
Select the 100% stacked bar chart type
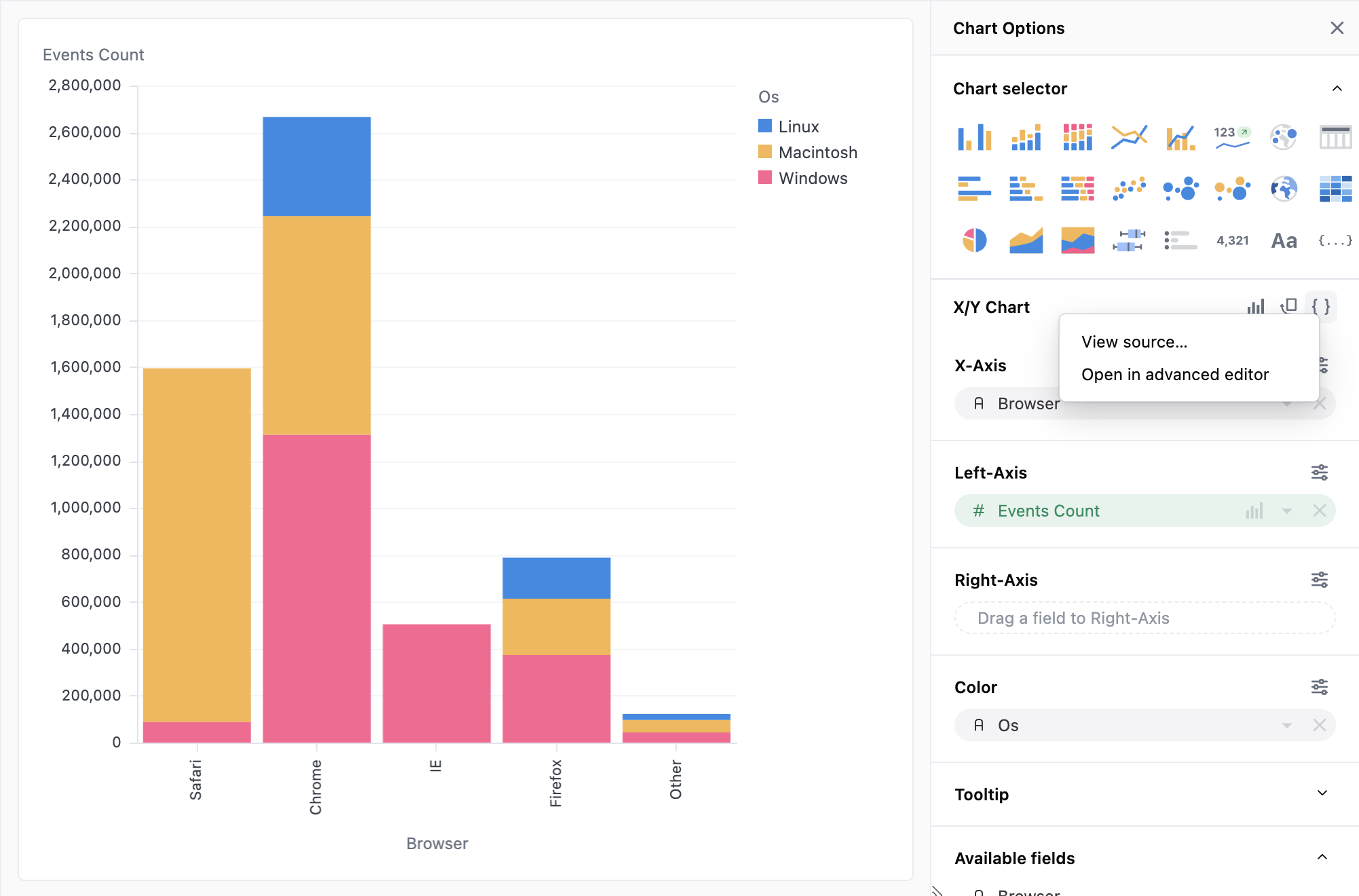click(x=1077, y=137)
